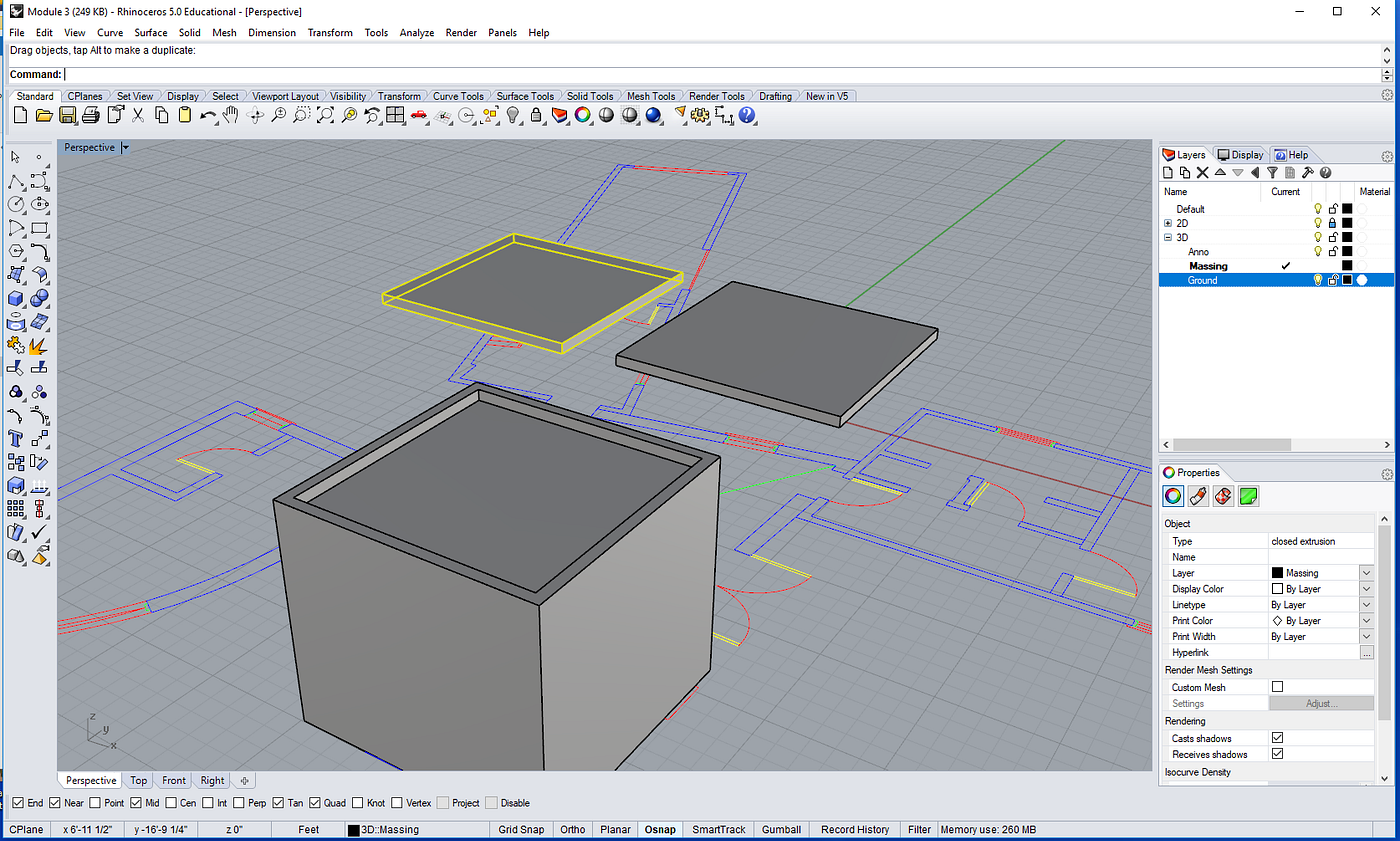Click the Pan hand tool icon
This screenshot has width=1400, height=841.
point(232,116)
